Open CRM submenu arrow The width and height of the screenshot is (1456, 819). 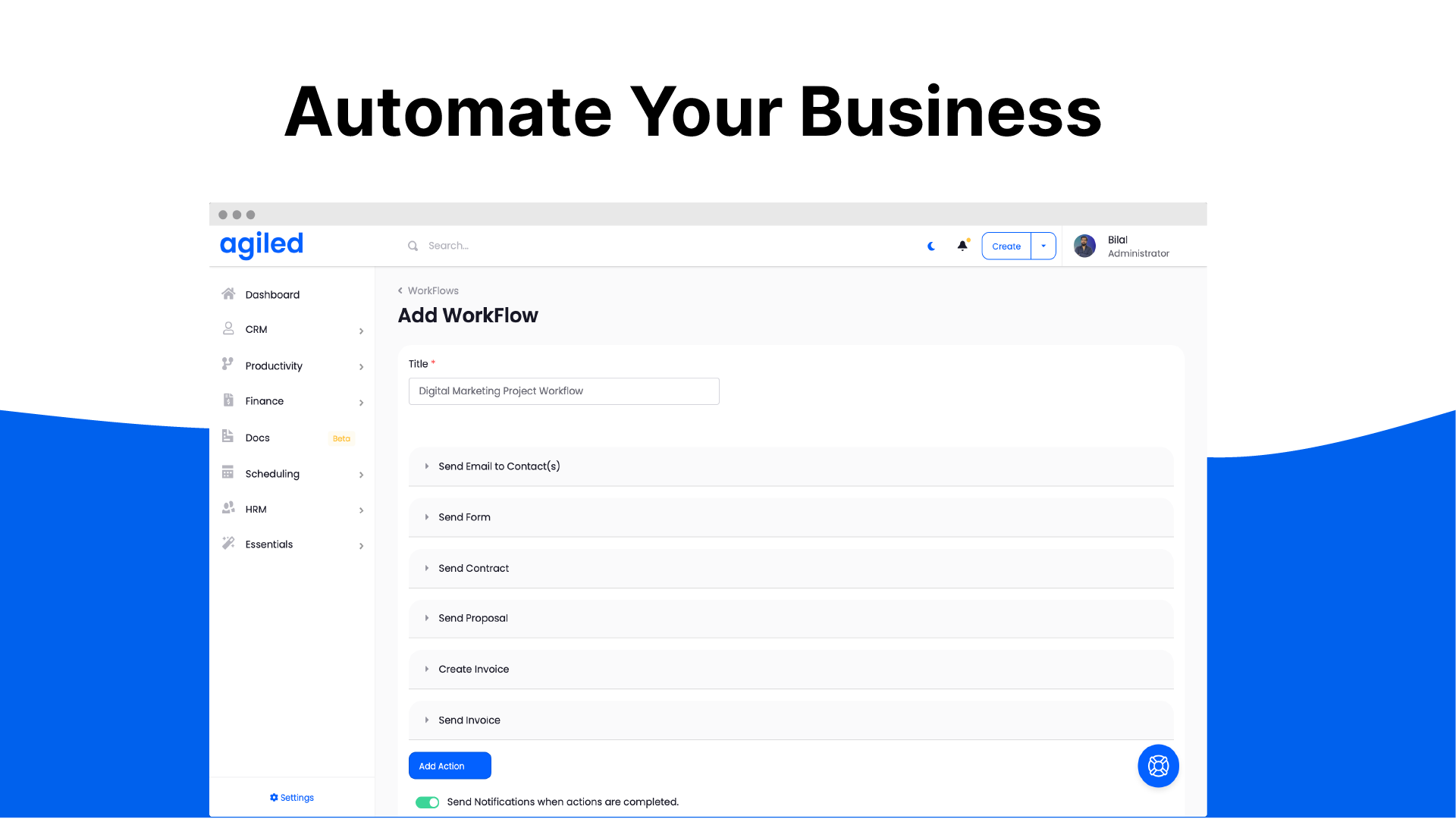362,331
